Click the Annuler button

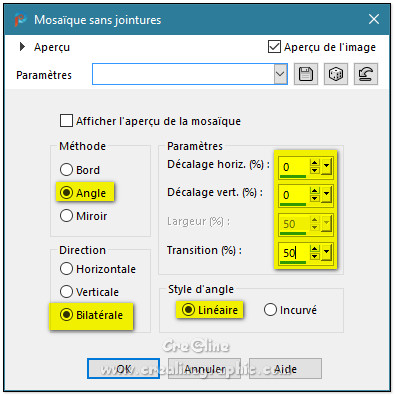204,369
